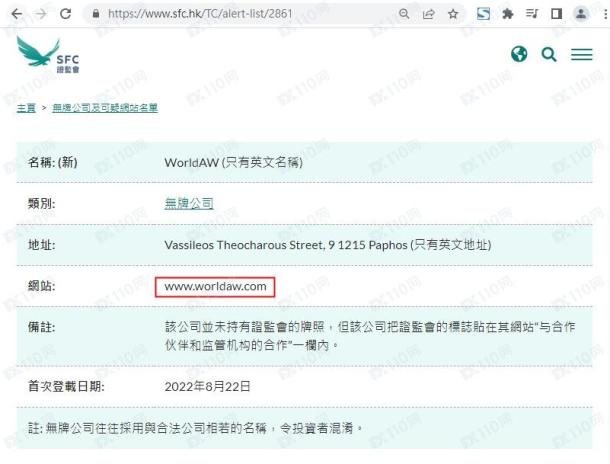
Task: Select the date 2022年8月22日
Action: (207, 387)
